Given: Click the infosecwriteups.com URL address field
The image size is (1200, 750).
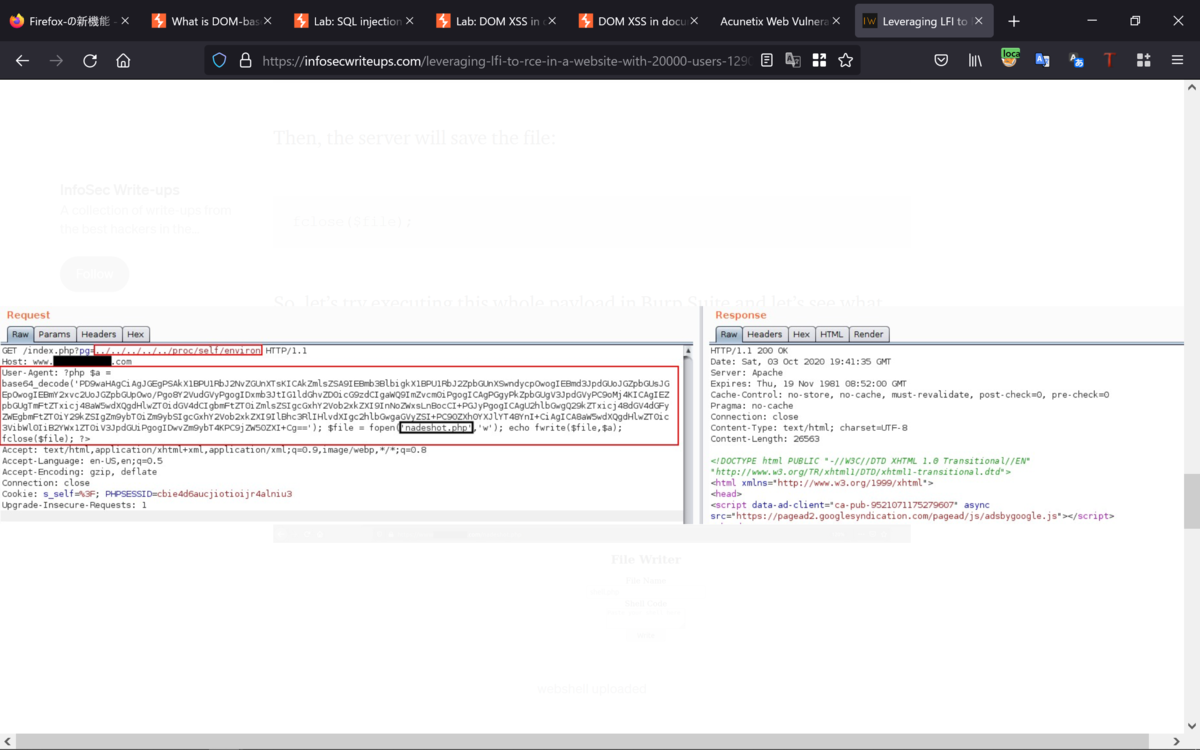Looking at the screenshot, I should coord(505,60).
